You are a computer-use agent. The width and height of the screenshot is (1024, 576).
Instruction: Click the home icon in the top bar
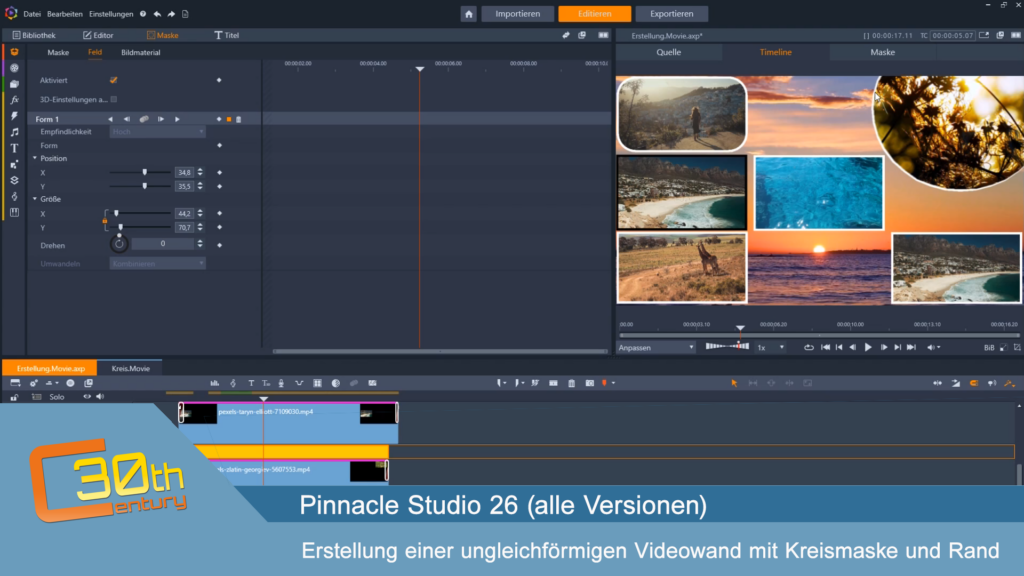coord(468,14)
